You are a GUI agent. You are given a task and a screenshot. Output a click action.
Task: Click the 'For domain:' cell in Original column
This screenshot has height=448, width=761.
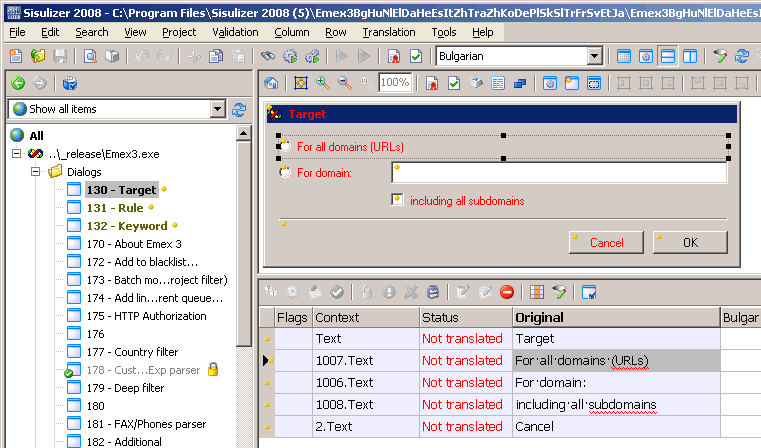[616, 382]
